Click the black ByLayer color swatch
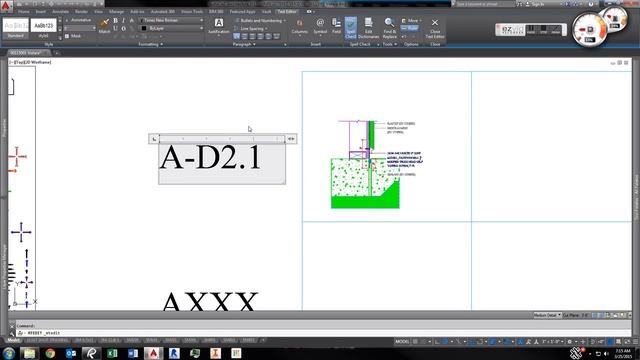Image resolution: width=640 pixels, height=360 pixels. 144,28
